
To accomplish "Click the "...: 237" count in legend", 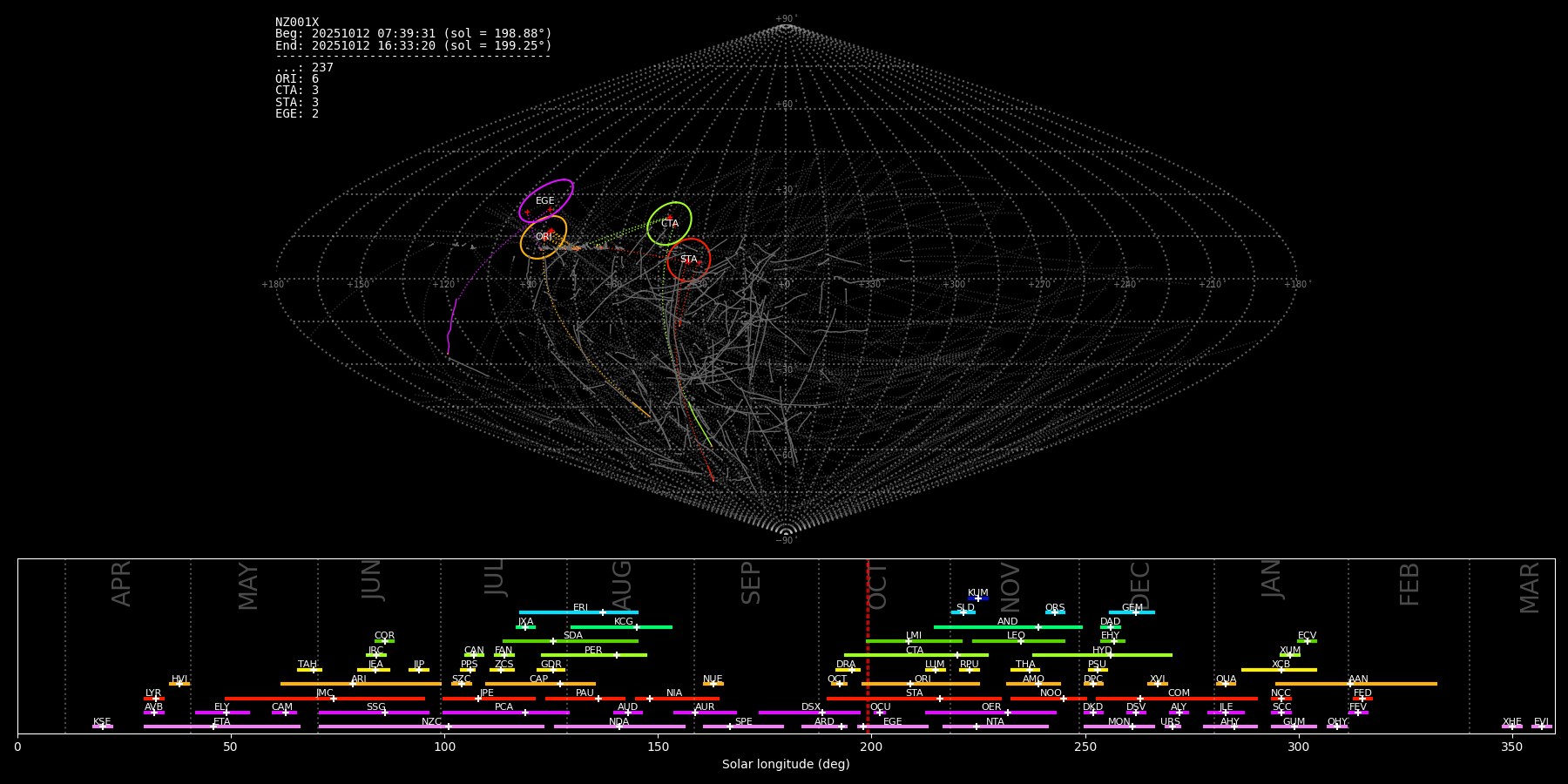I will [304, 68].
